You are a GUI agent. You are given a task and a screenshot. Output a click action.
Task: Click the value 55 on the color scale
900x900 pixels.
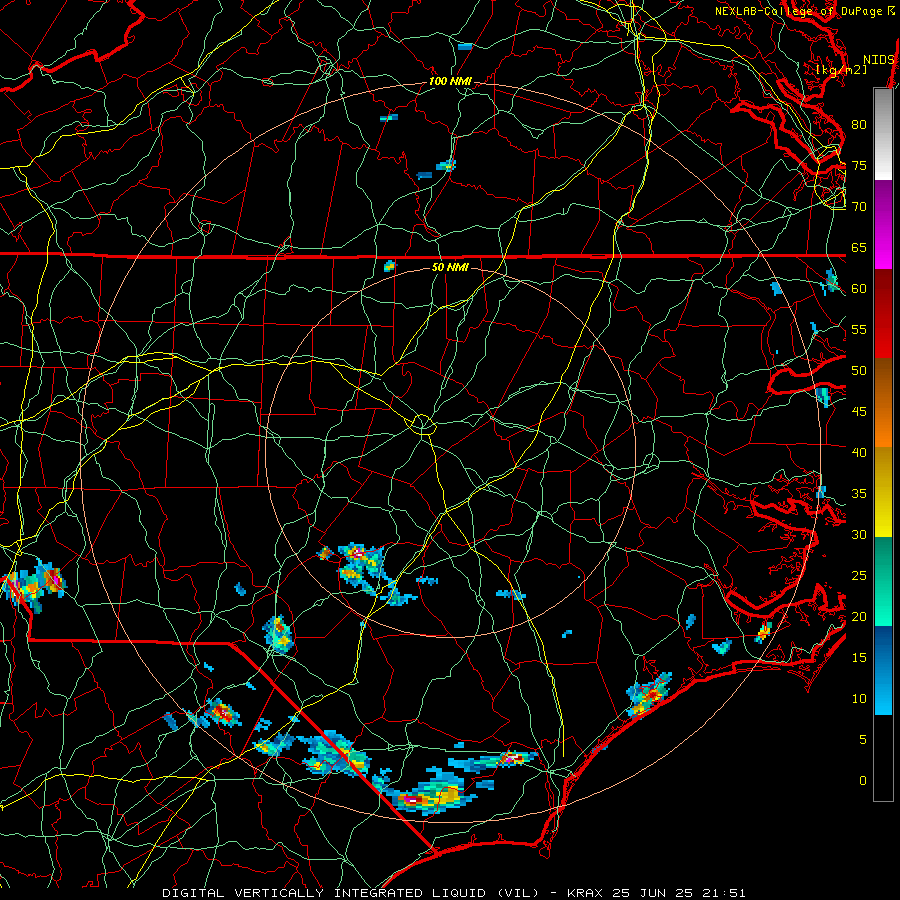point(859,329)
